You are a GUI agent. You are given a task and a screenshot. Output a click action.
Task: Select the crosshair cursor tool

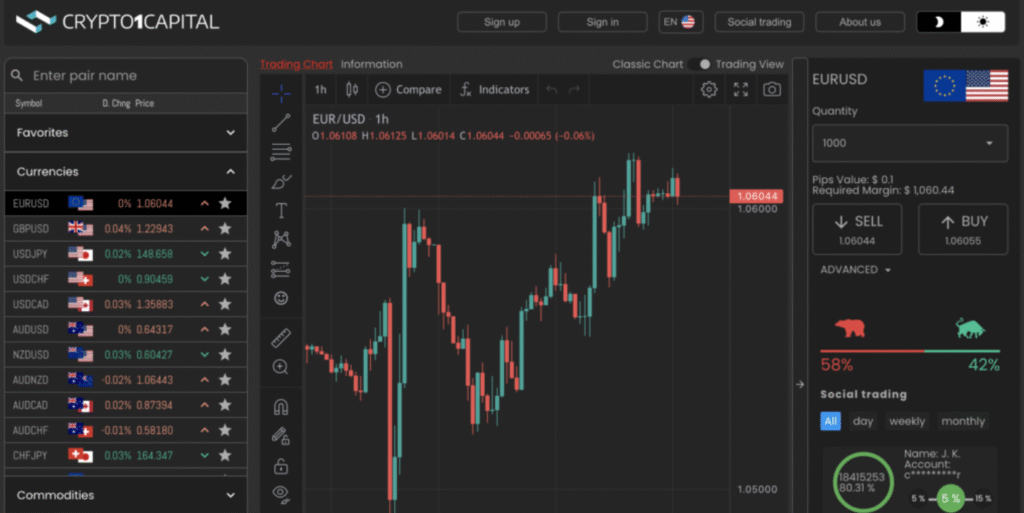pyautogui.click(x=281, y=93)
